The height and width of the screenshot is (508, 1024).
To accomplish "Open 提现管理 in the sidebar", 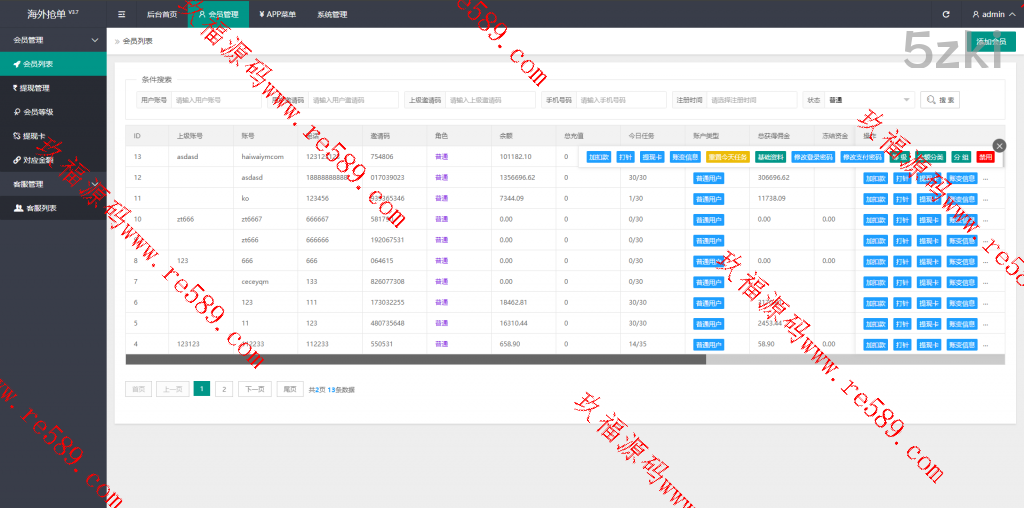I will [x=53, y=88].
